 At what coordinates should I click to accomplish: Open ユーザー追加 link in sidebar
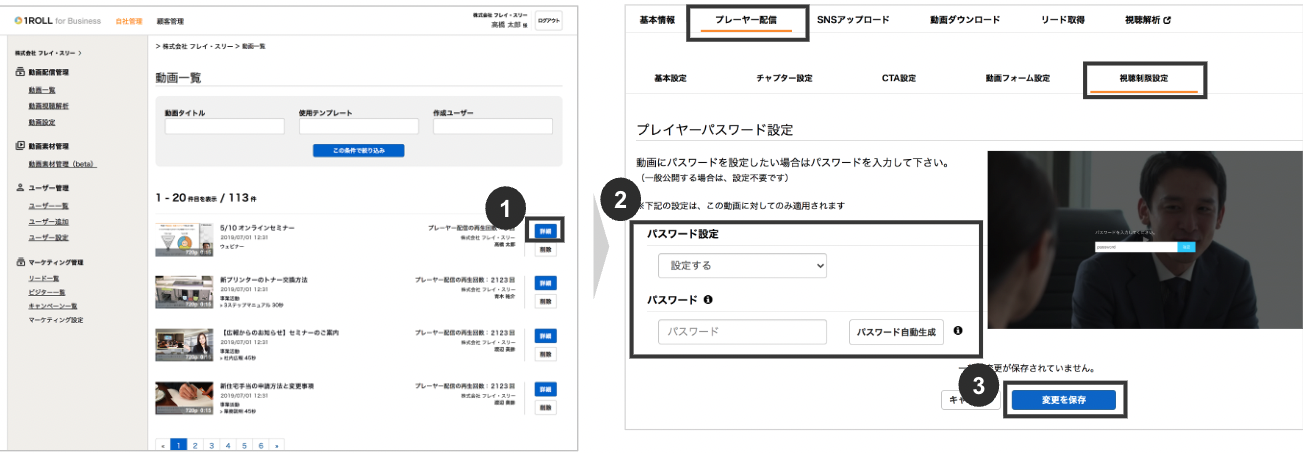(48, 221)
